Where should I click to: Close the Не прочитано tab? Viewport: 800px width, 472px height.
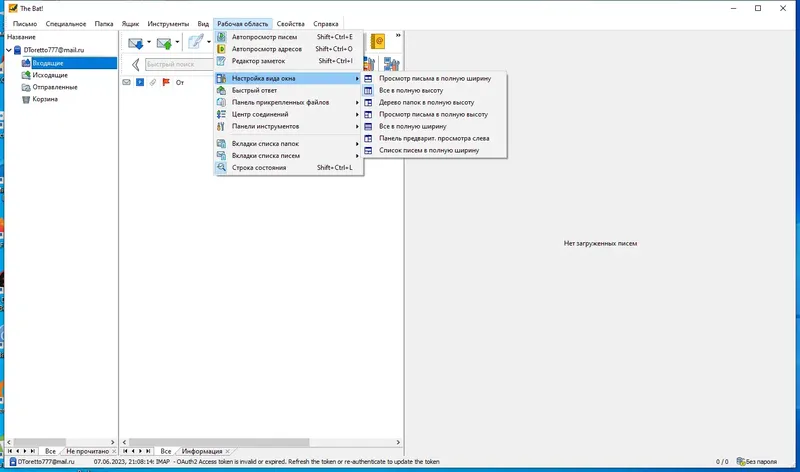(114, 452)
